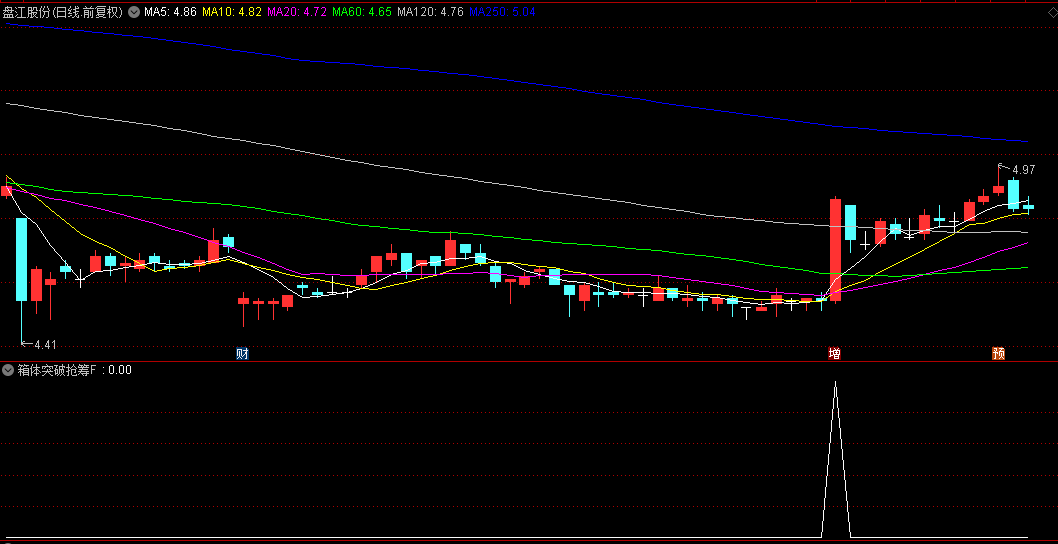Click the 4.97 high price label
The width and height of the screenshot is (1058, 544).
(1024, 169)
